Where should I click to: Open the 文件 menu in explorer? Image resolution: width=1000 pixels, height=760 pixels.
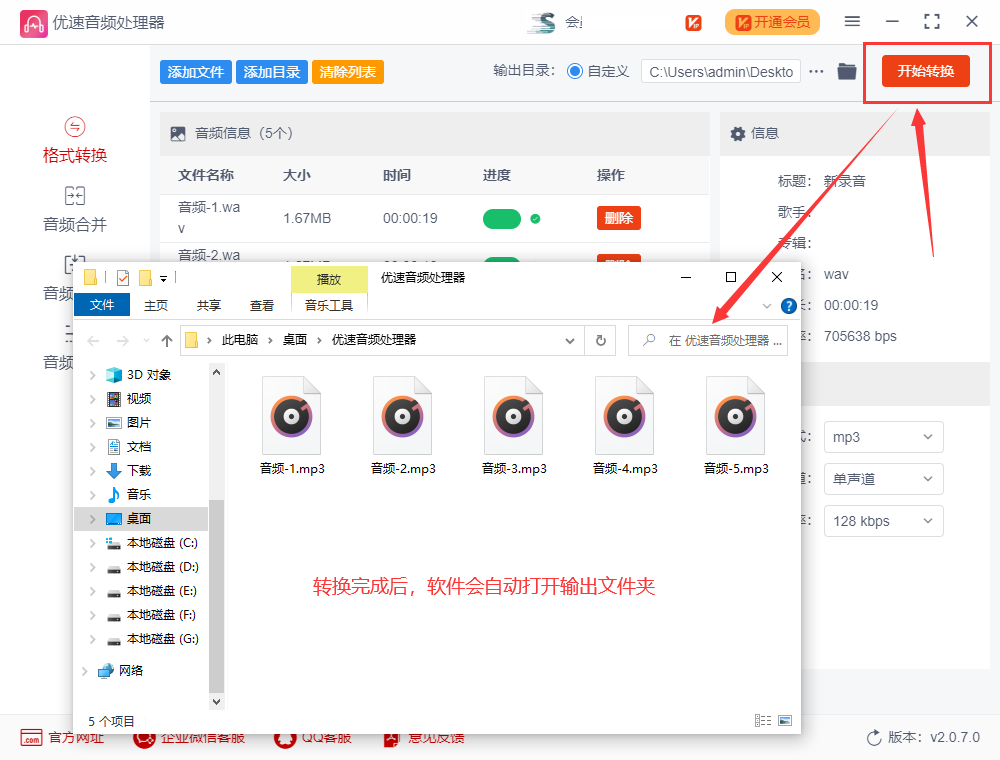click(x=102, y=305)
